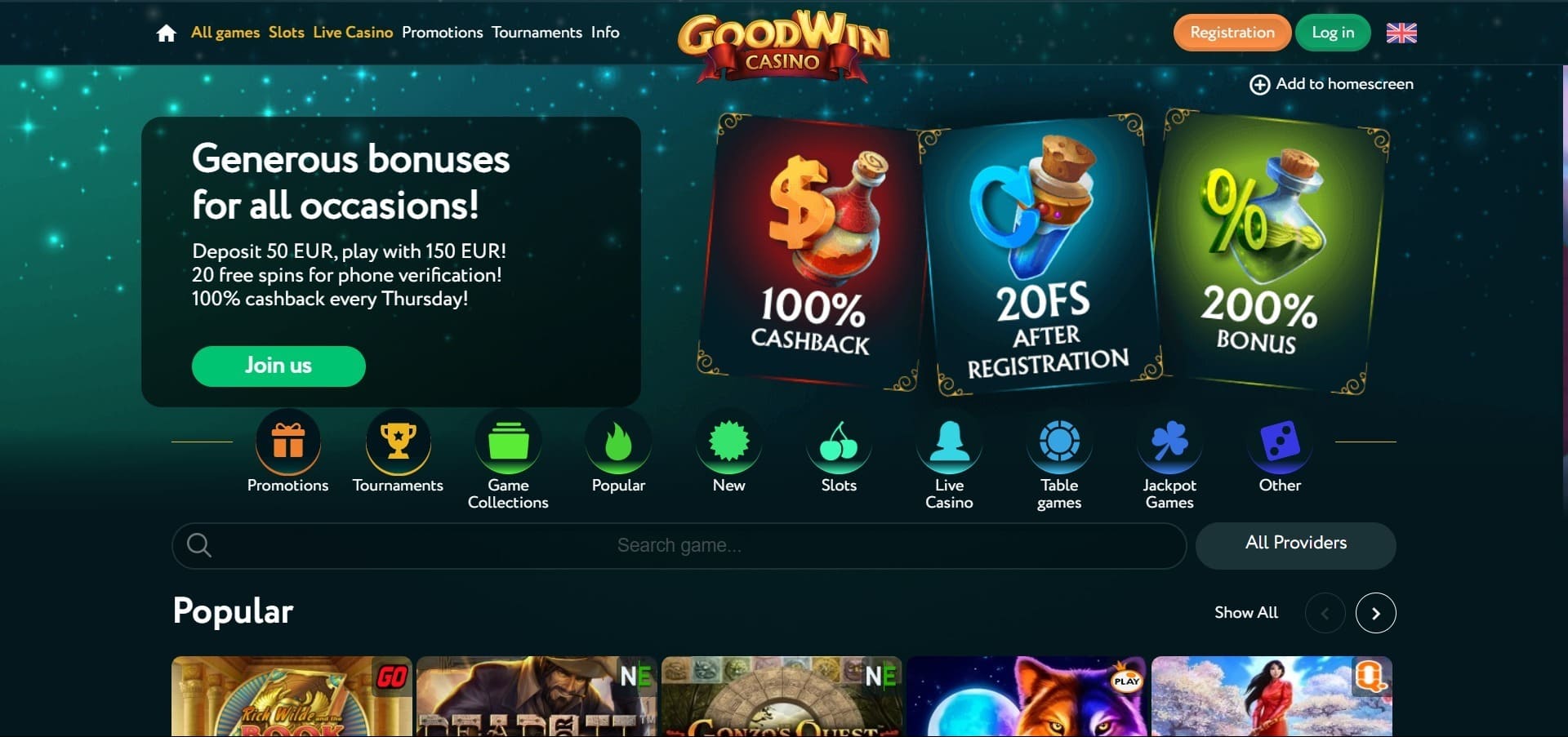Click the Show All link for Popular
Viewport: 1568px width, 737px height.
click(1246, 613)
